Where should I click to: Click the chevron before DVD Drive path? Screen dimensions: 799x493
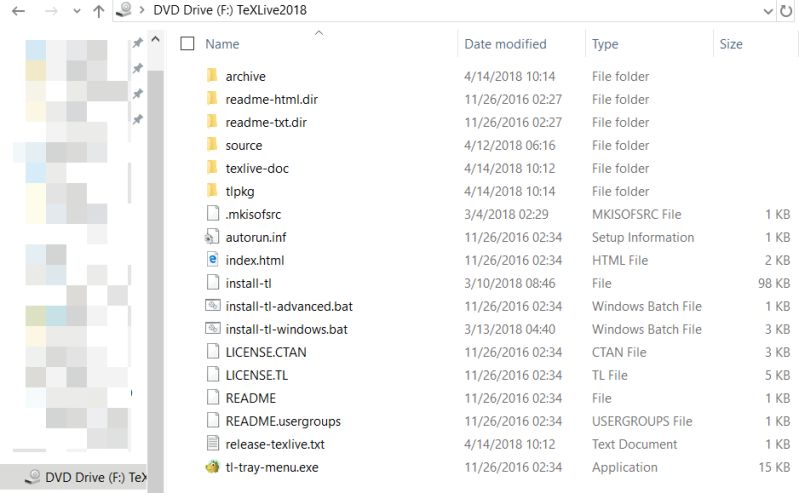142,10
